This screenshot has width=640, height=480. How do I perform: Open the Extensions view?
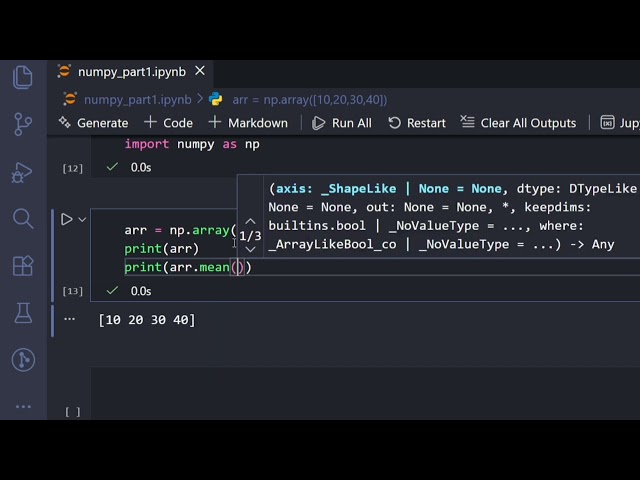point(23,266)
